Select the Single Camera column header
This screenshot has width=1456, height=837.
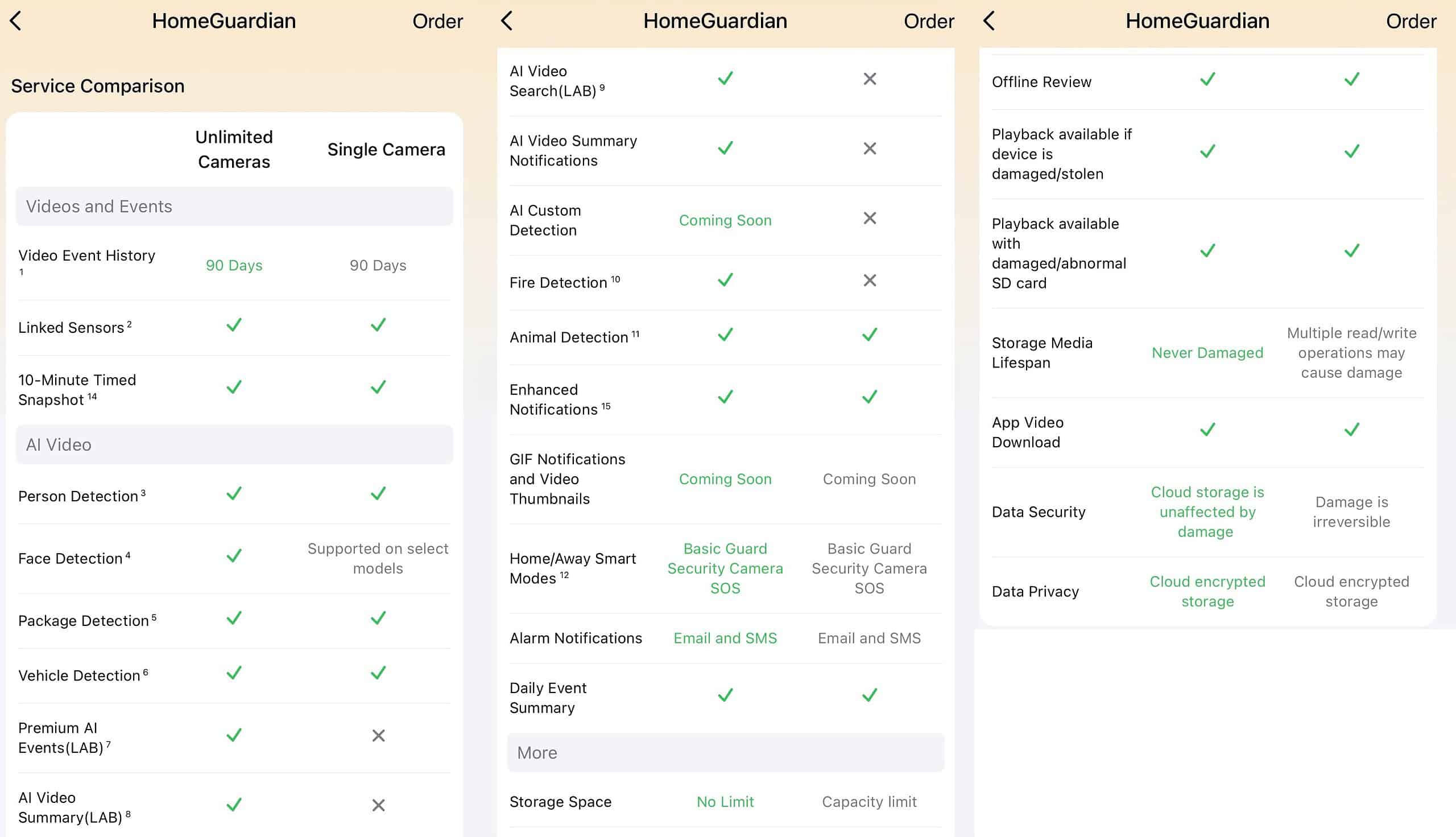(386, 150)
